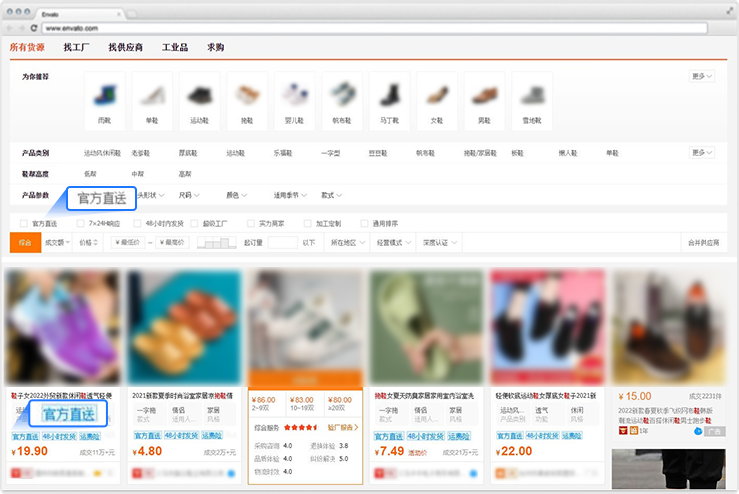This screenshot has height=494, width=739.
Task: Click the red supplier logo on the ¥19.90 card
Action: (16, 473)
